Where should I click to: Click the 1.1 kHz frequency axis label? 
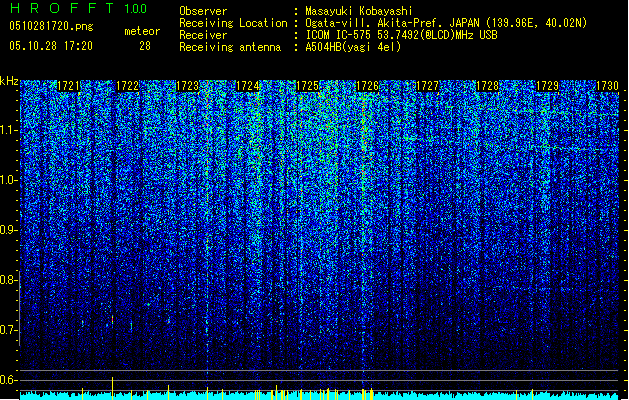click(9, 130)
